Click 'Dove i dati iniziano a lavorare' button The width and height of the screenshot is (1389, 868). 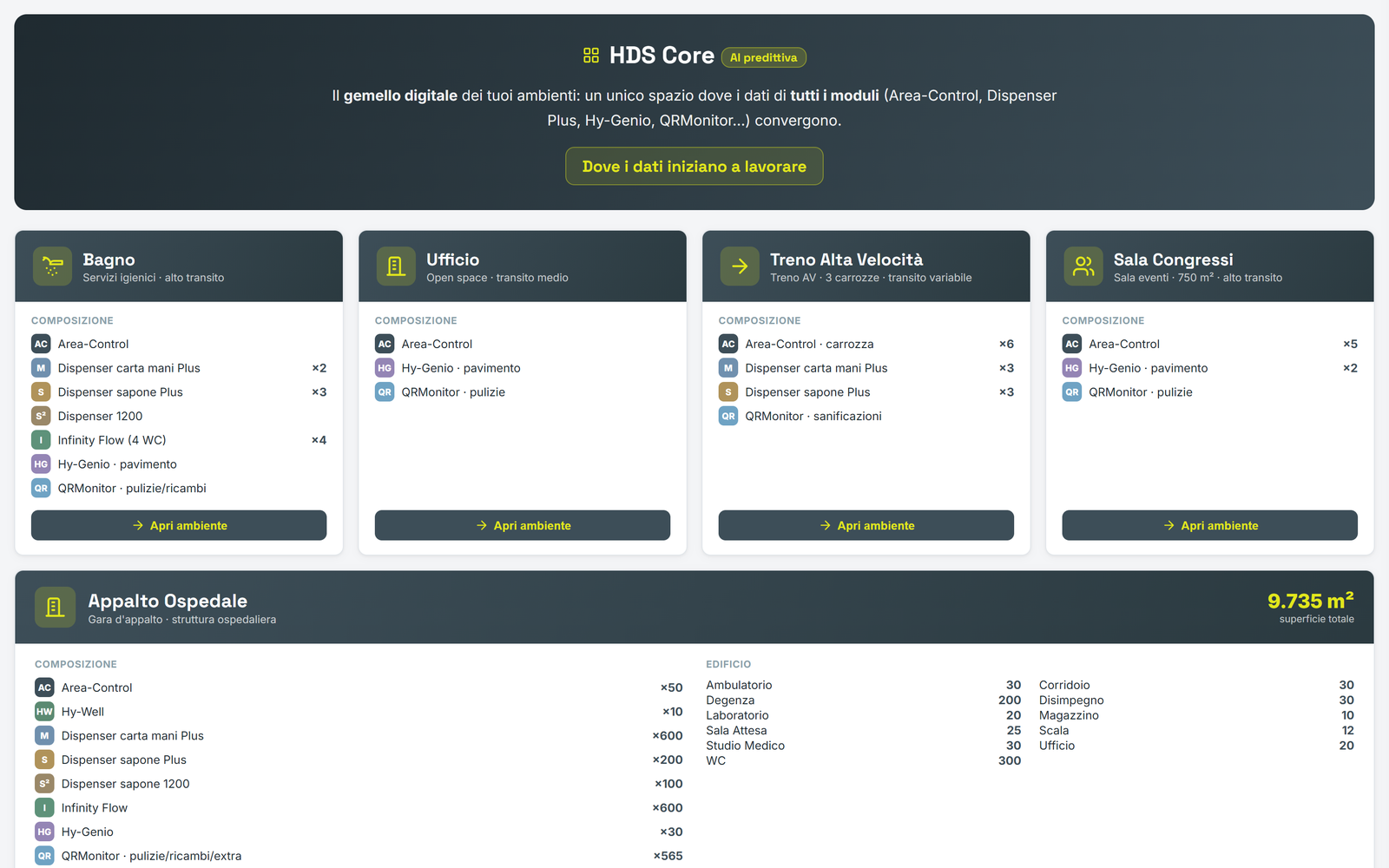click(x=694, y=166)
